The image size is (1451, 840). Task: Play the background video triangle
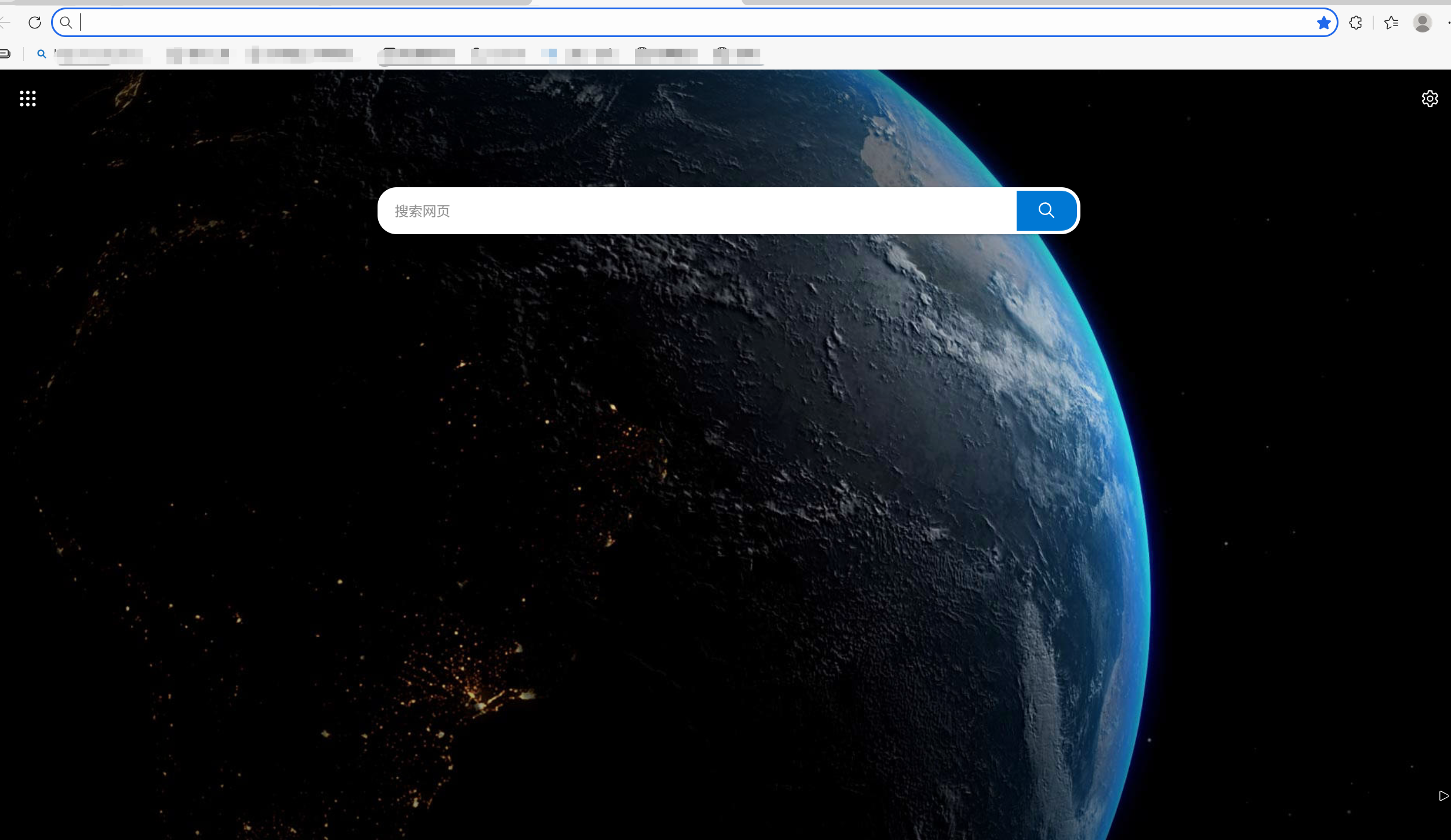(1443, 796)
